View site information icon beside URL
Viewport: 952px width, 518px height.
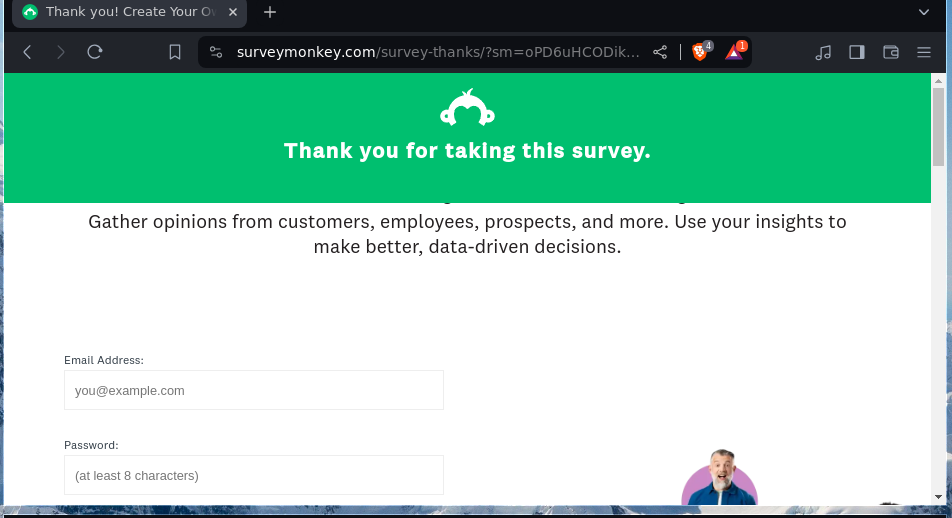[x=216, y=52]
